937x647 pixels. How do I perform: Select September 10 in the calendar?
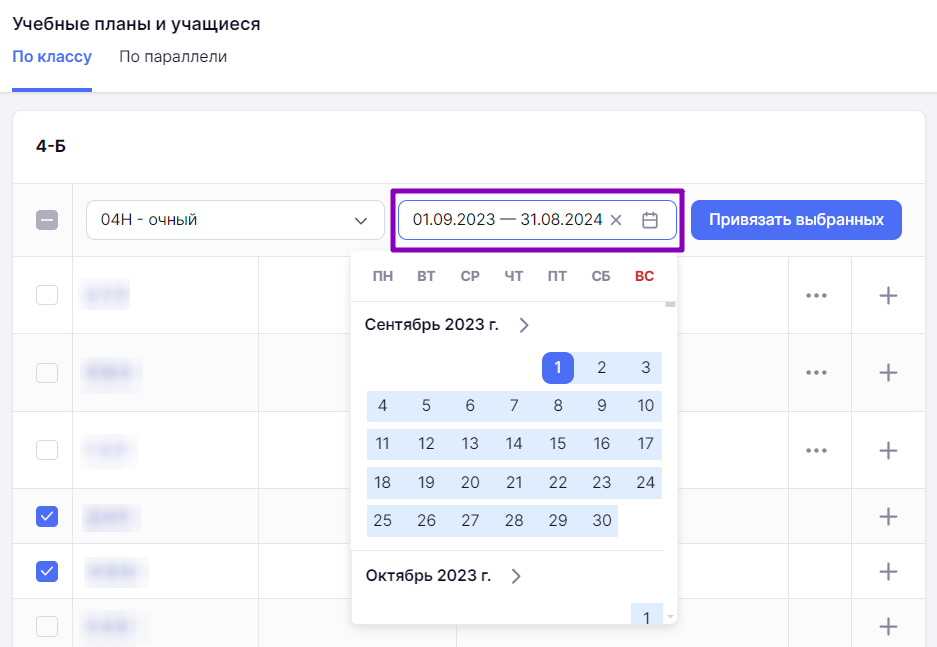(645, 406)
